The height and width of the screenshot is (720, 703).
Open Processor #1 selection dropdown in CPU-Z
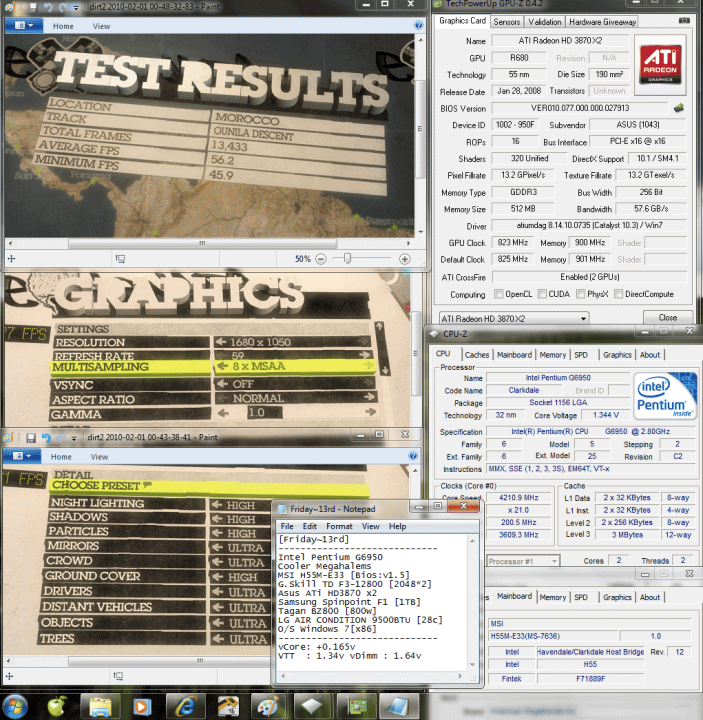(x=523, y=561)
